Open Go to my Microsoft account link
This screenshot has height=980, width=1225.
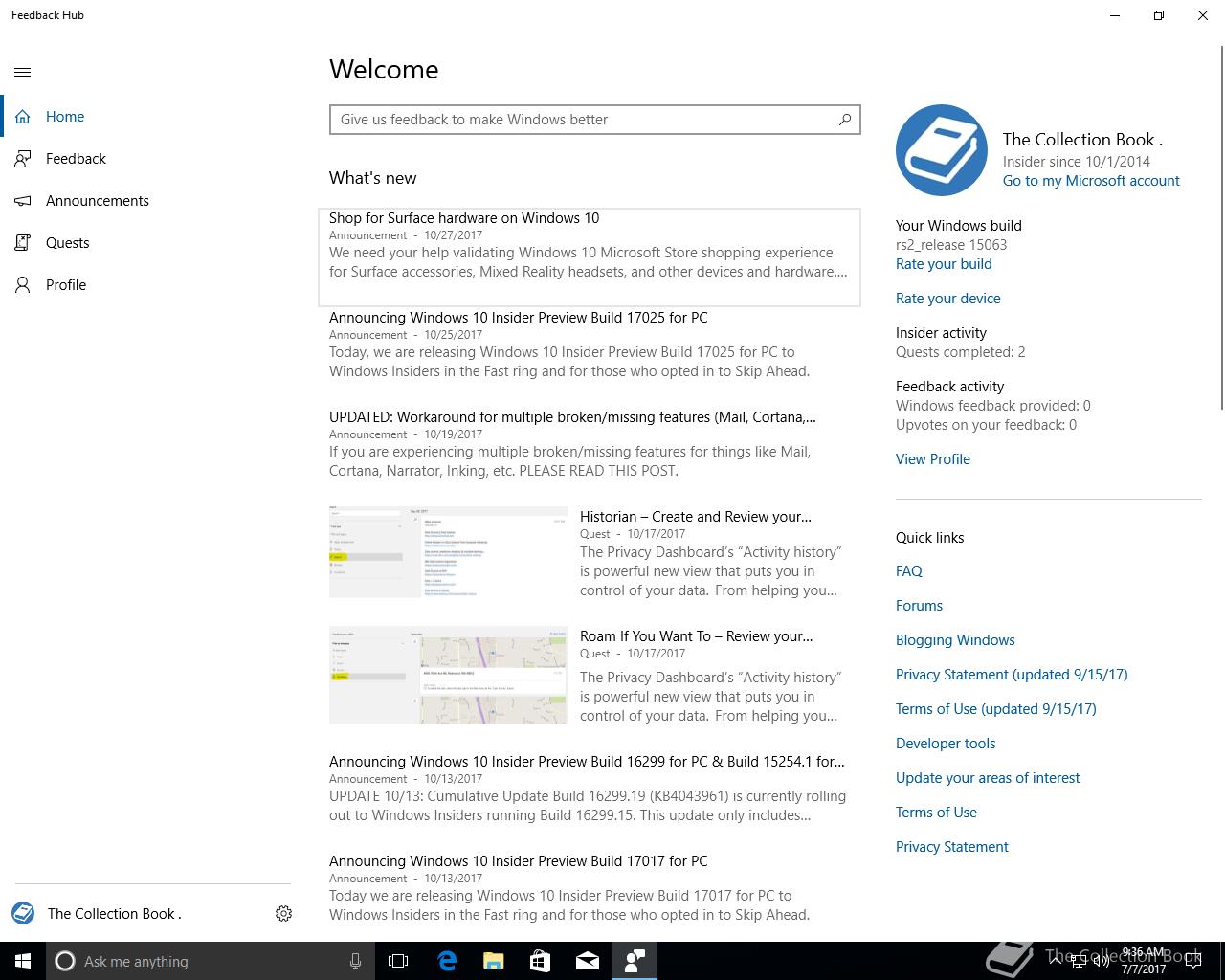pyautogui.click(x=1091, y=181)
